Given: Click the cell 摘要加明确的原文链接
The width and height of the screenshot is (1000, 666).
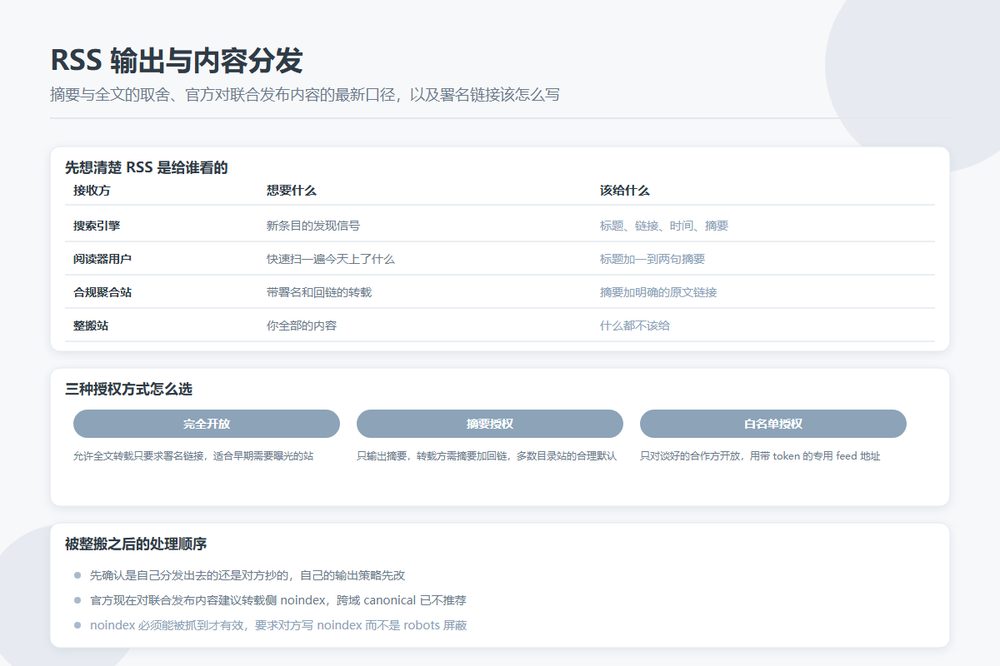Looking at the screenshot, I should [x=658, y=292].
